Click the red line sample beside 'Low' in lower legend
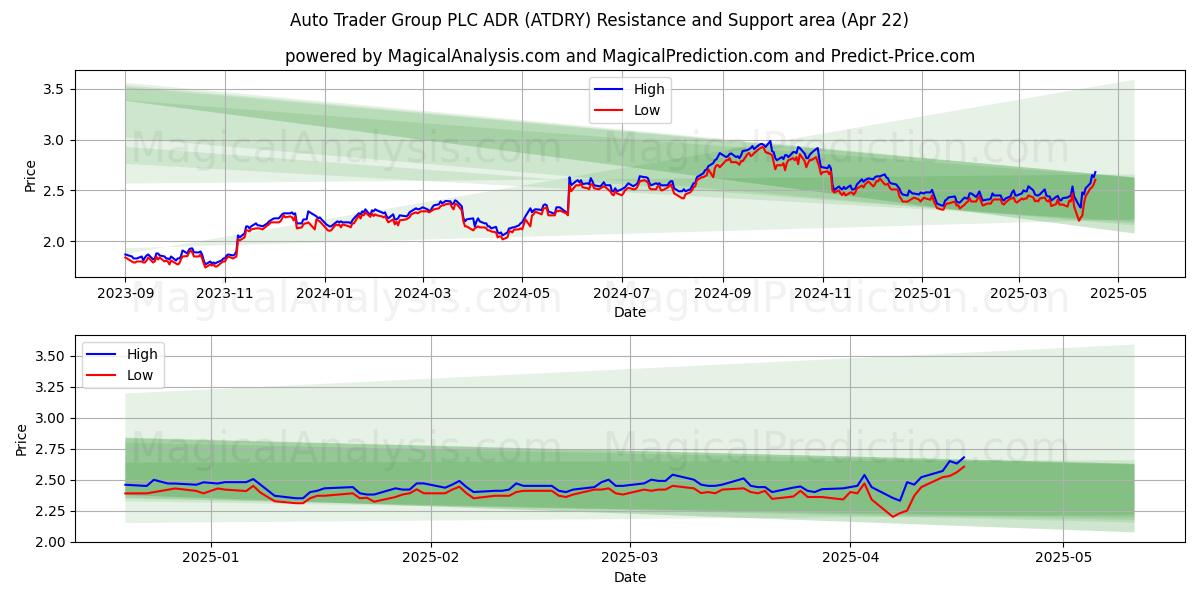 click(102, 376)
